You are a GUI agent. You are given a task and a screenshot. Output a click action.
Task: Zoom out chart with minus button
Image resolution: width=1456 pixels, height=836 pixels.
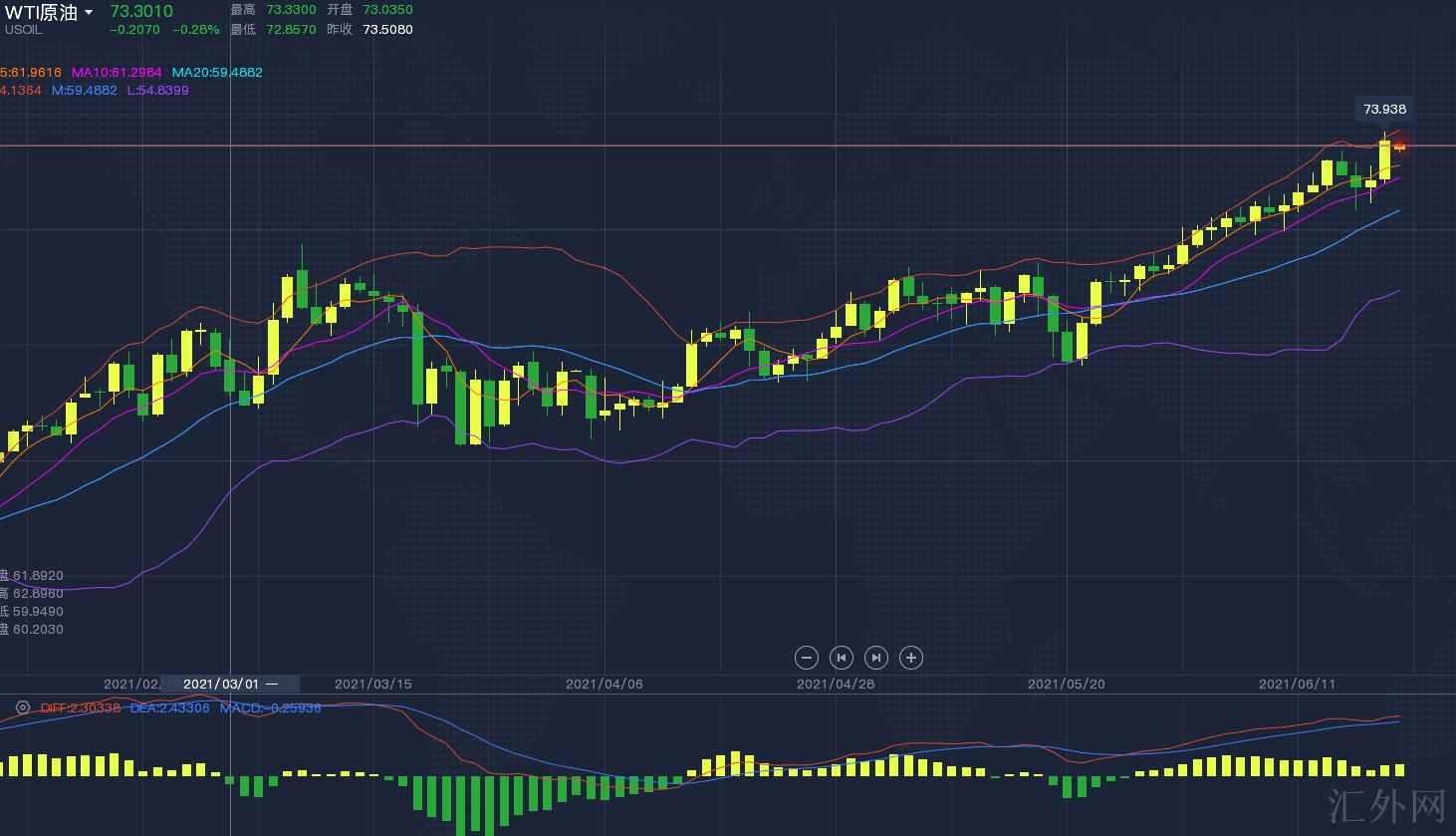click(807, 658)
